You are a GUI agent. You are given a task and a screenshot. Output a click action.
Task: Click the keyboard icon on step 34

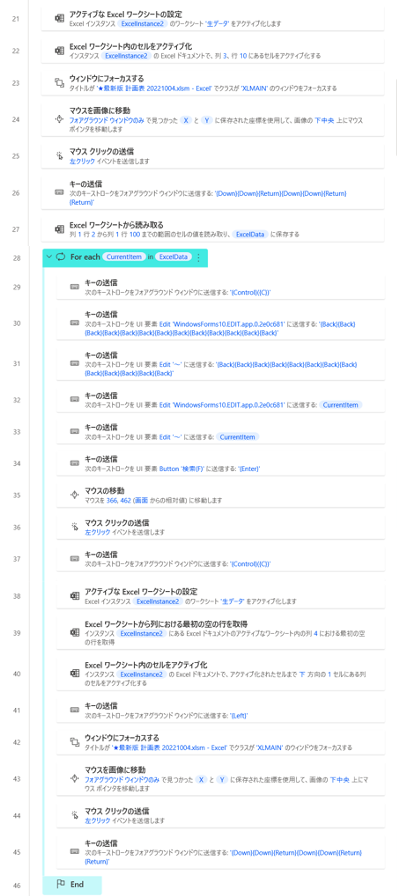pos(74,463)
